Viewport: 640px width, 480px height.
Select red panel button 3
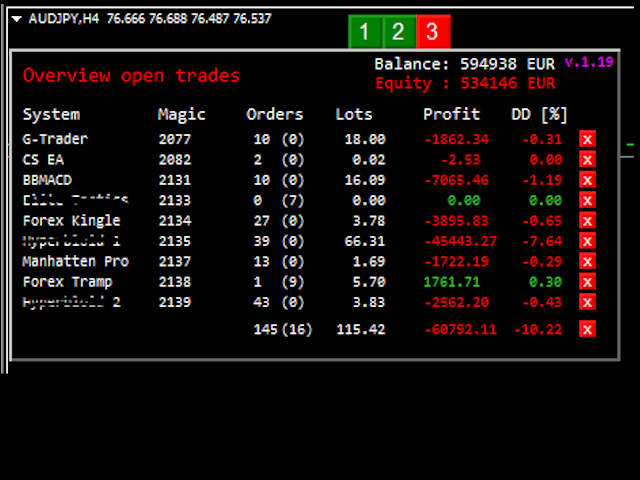(433, 31)
